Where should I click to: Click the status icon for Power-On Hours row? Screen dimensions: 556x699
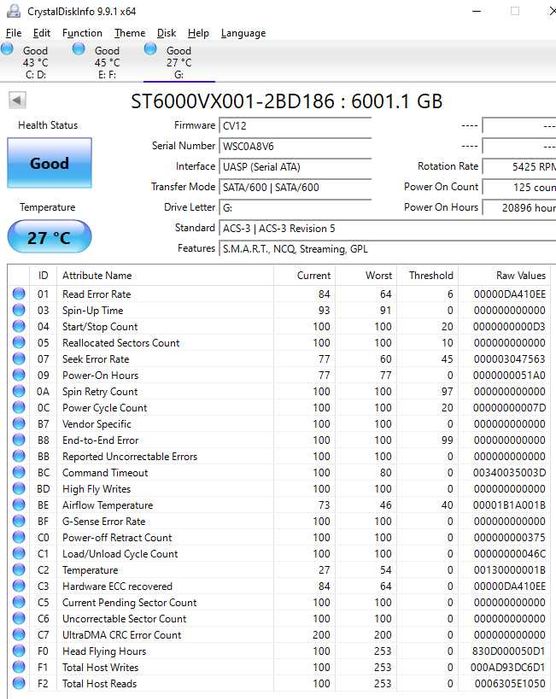19,375
